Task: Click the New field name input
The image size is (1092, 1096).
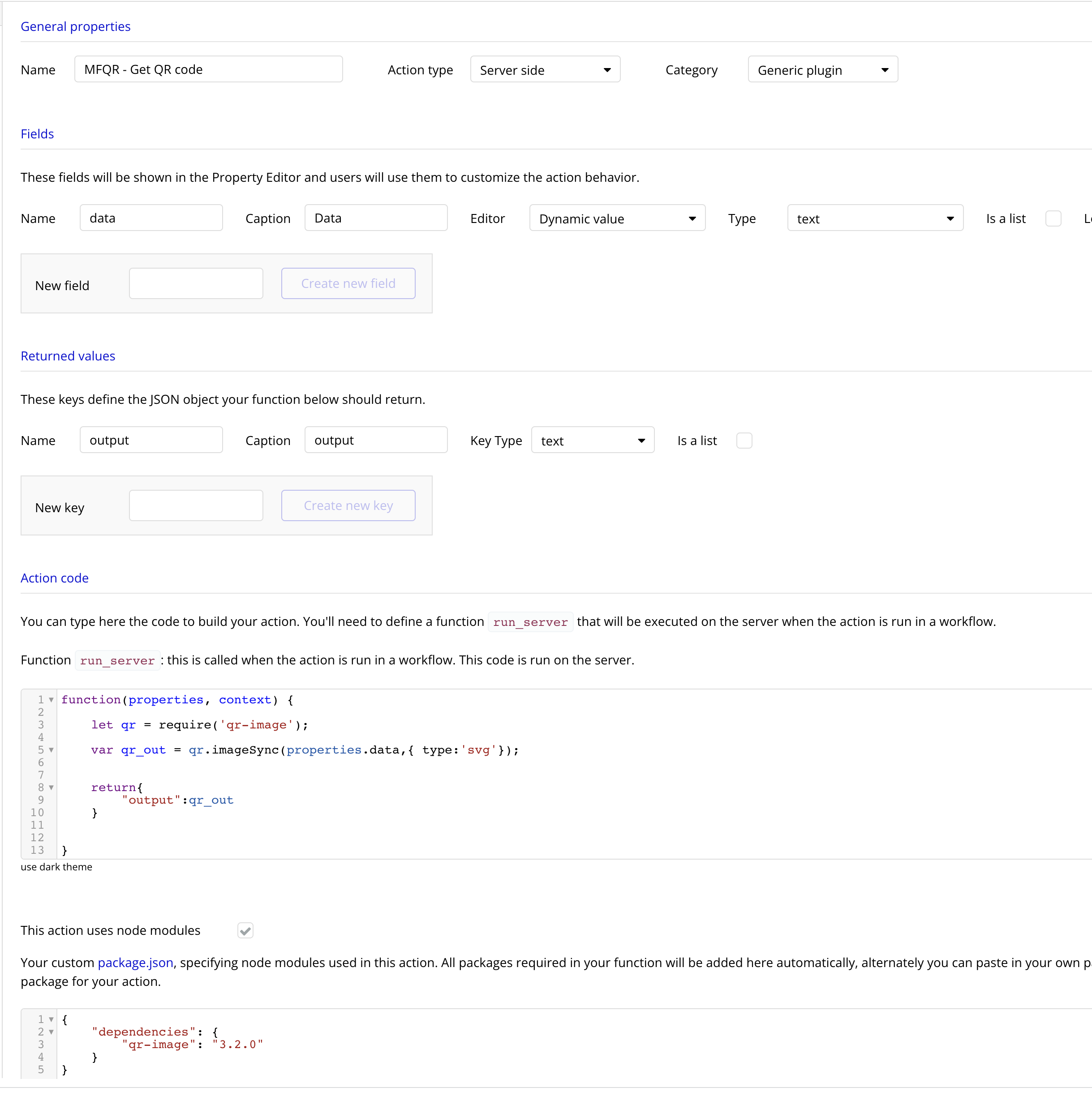Action: 196,284
